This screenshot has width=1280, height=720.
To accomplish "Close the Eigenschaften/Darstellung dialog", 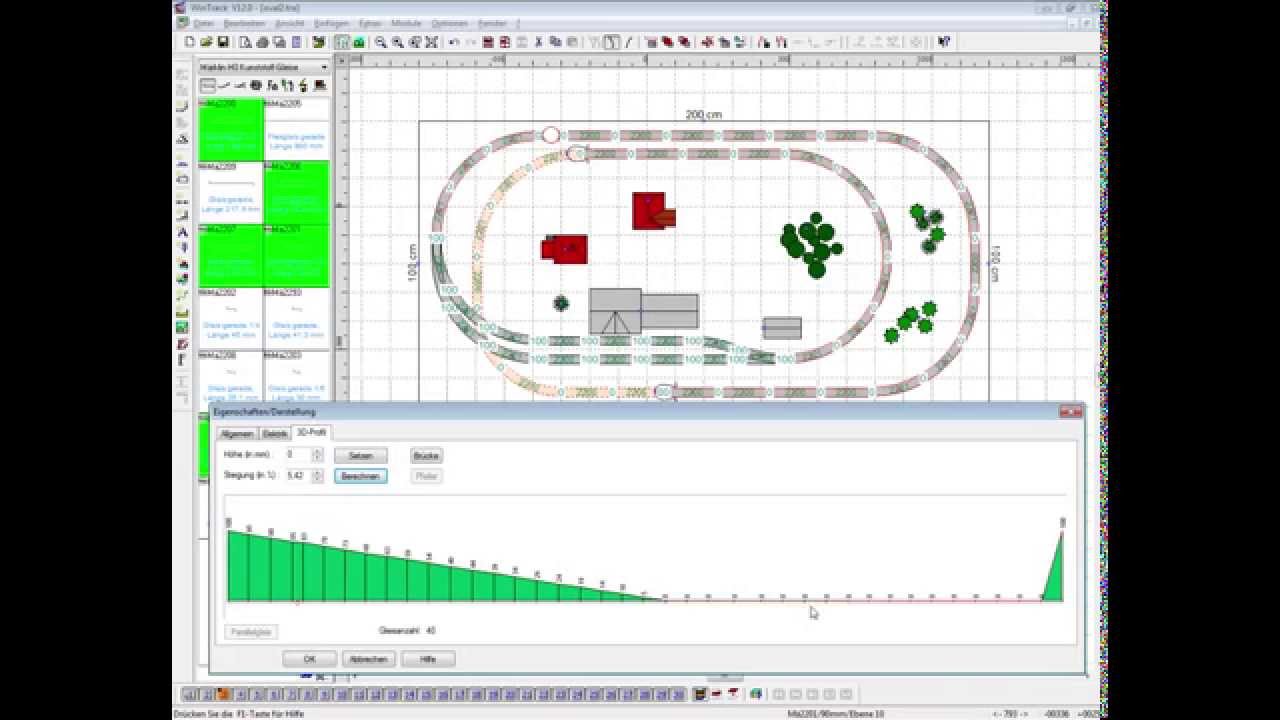I will [x=1070, y=412].
